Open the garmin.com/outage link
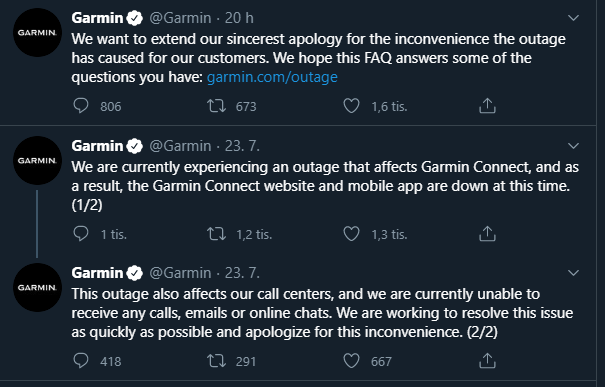 (x=272, y=77)
